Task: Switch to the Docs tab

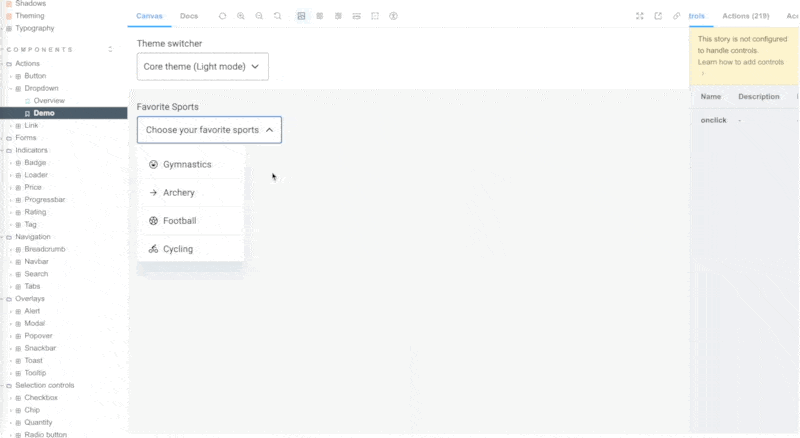Action: [x=189, y=16]
